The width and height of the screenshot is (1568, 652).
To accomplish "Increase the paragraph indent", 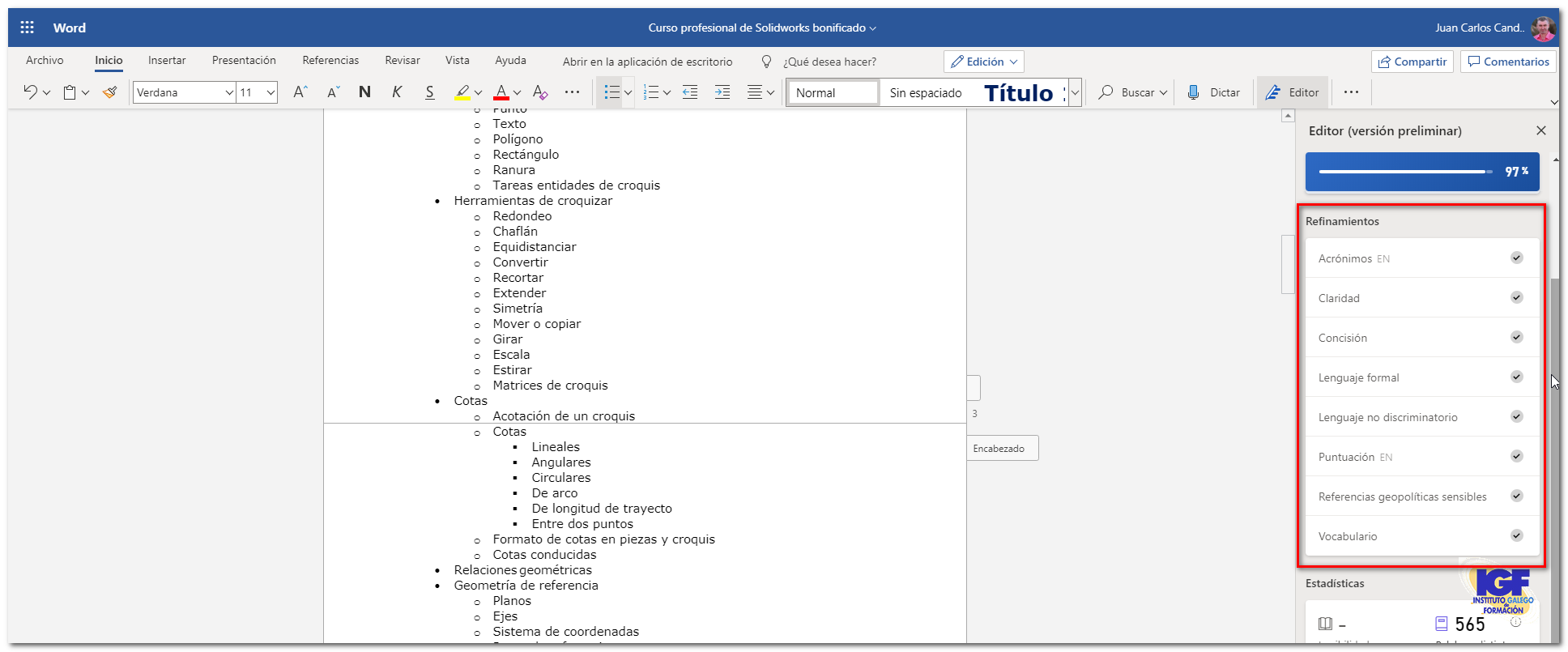I will tap(722, 92).
